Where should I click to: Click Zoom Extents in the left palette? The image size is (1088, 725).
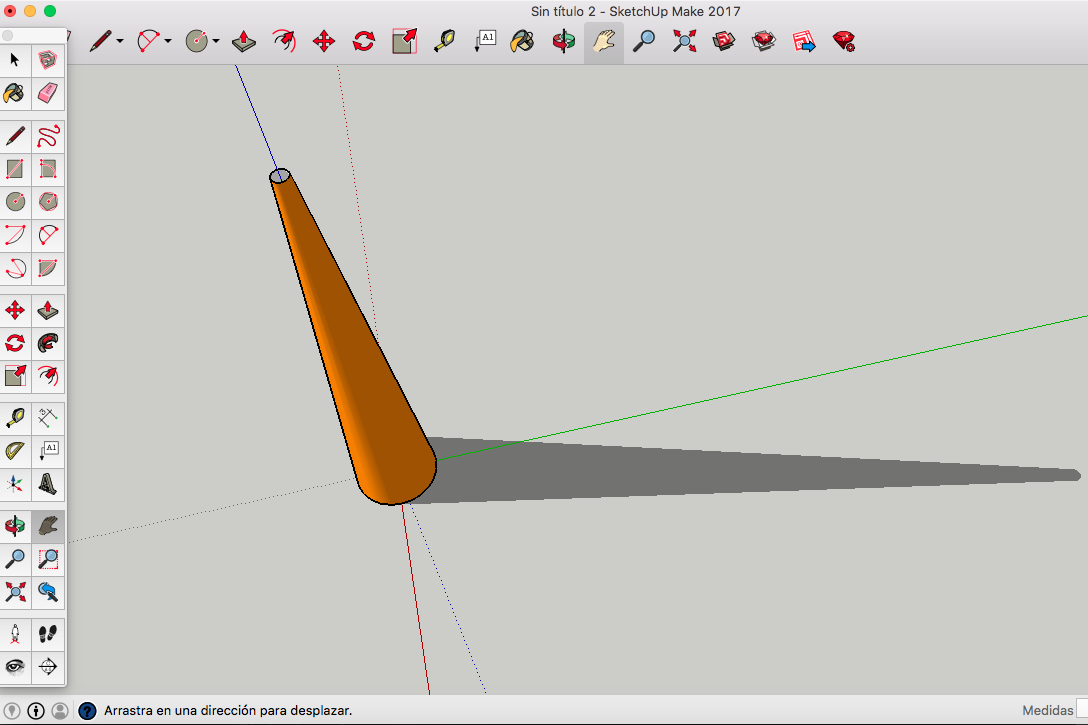(15, 592)
